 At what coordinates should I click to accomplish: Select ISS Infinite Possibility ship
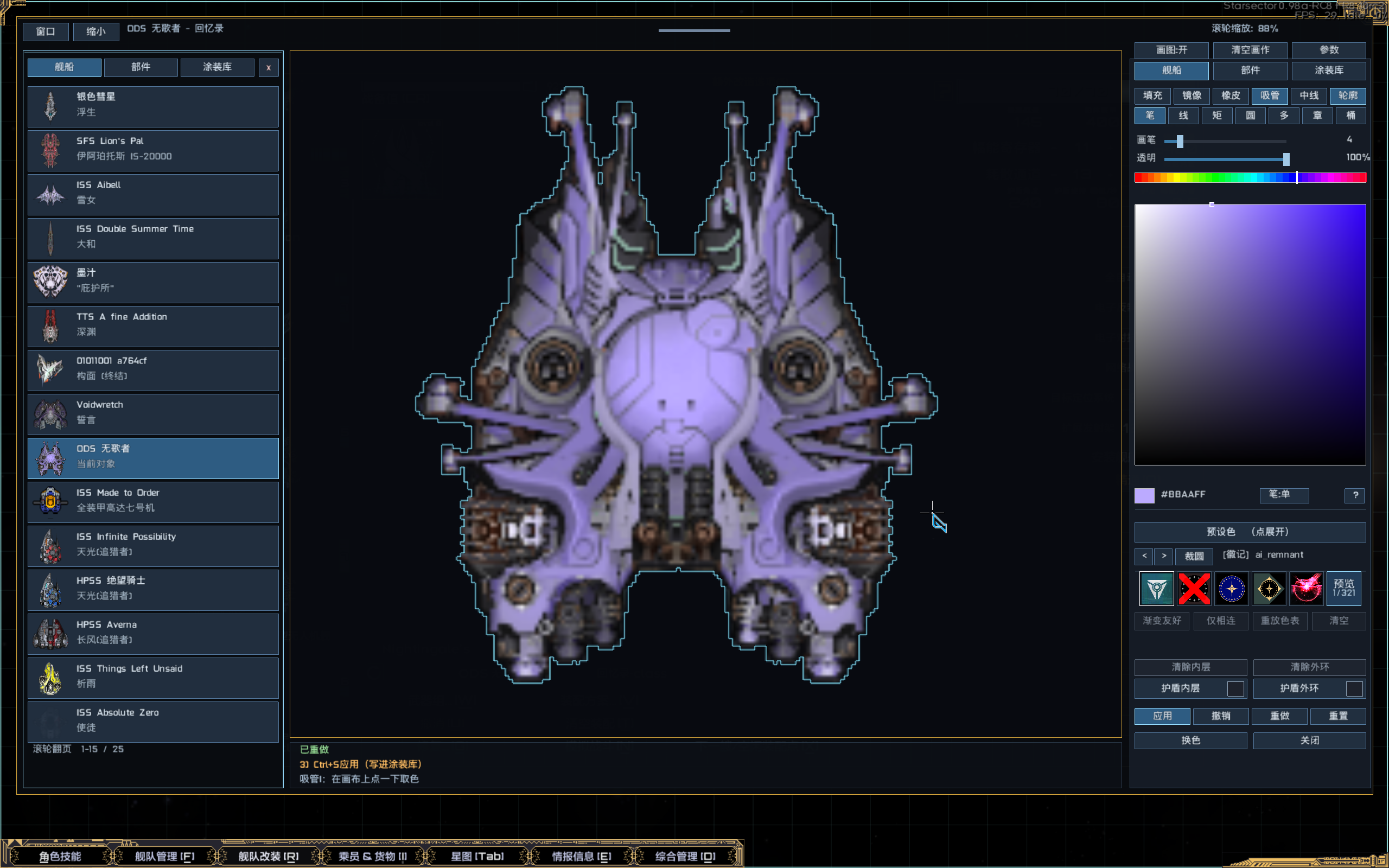(x=153, y=546)
